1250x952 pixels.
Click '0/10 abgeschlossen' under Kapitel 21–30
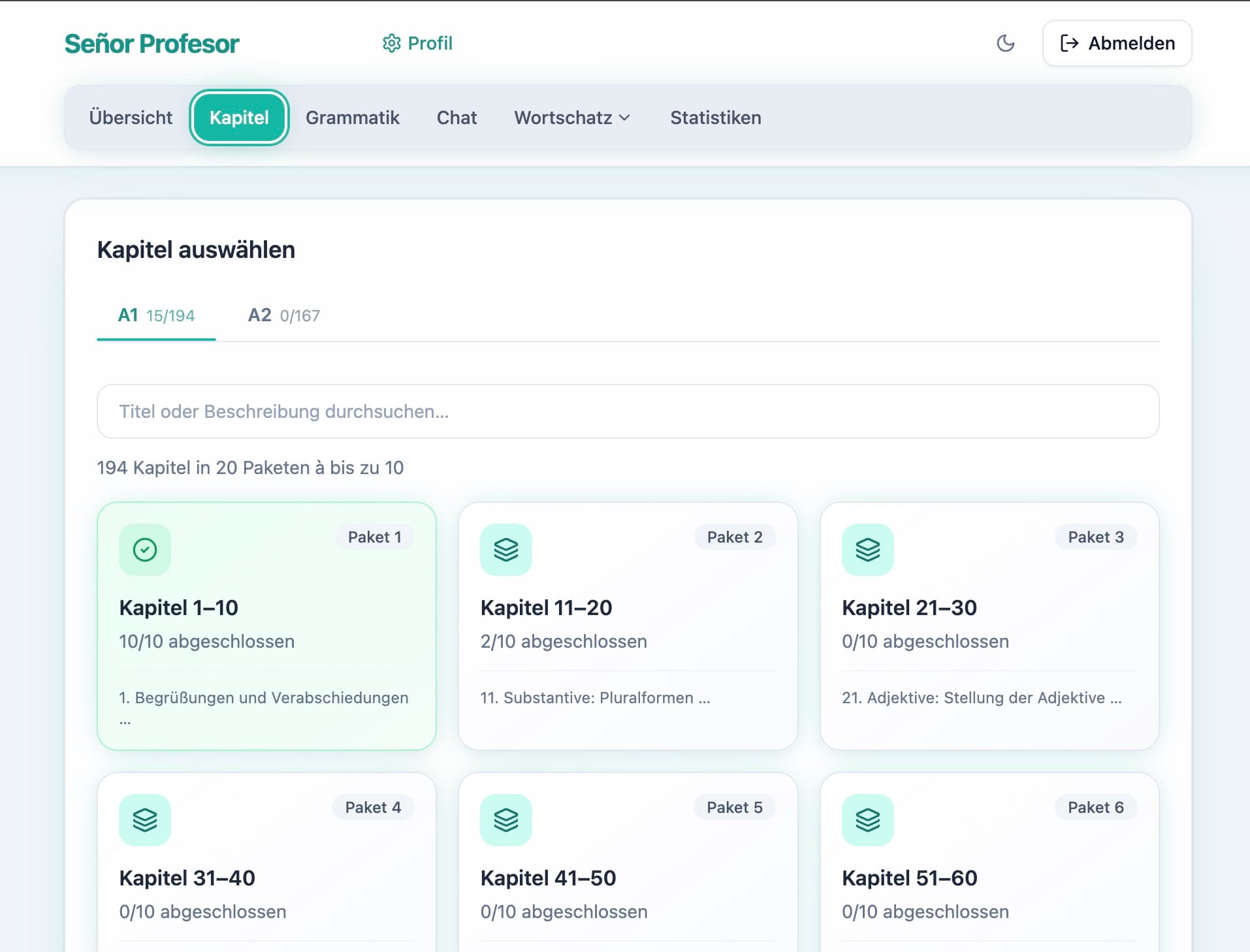point(925,641)
